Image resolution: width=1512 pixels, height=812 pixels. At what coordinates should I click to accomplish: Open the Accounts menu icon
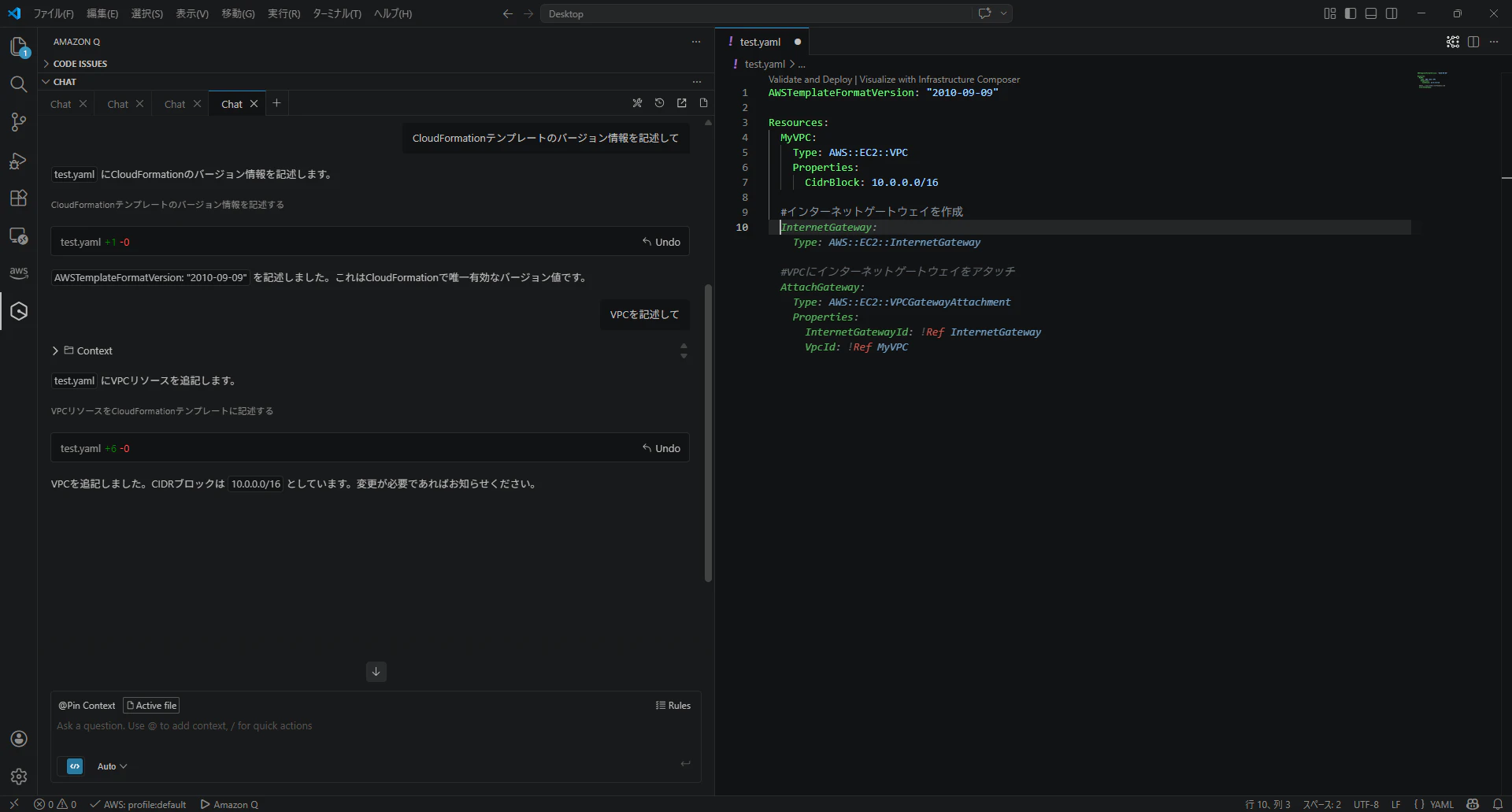[19, 739]
